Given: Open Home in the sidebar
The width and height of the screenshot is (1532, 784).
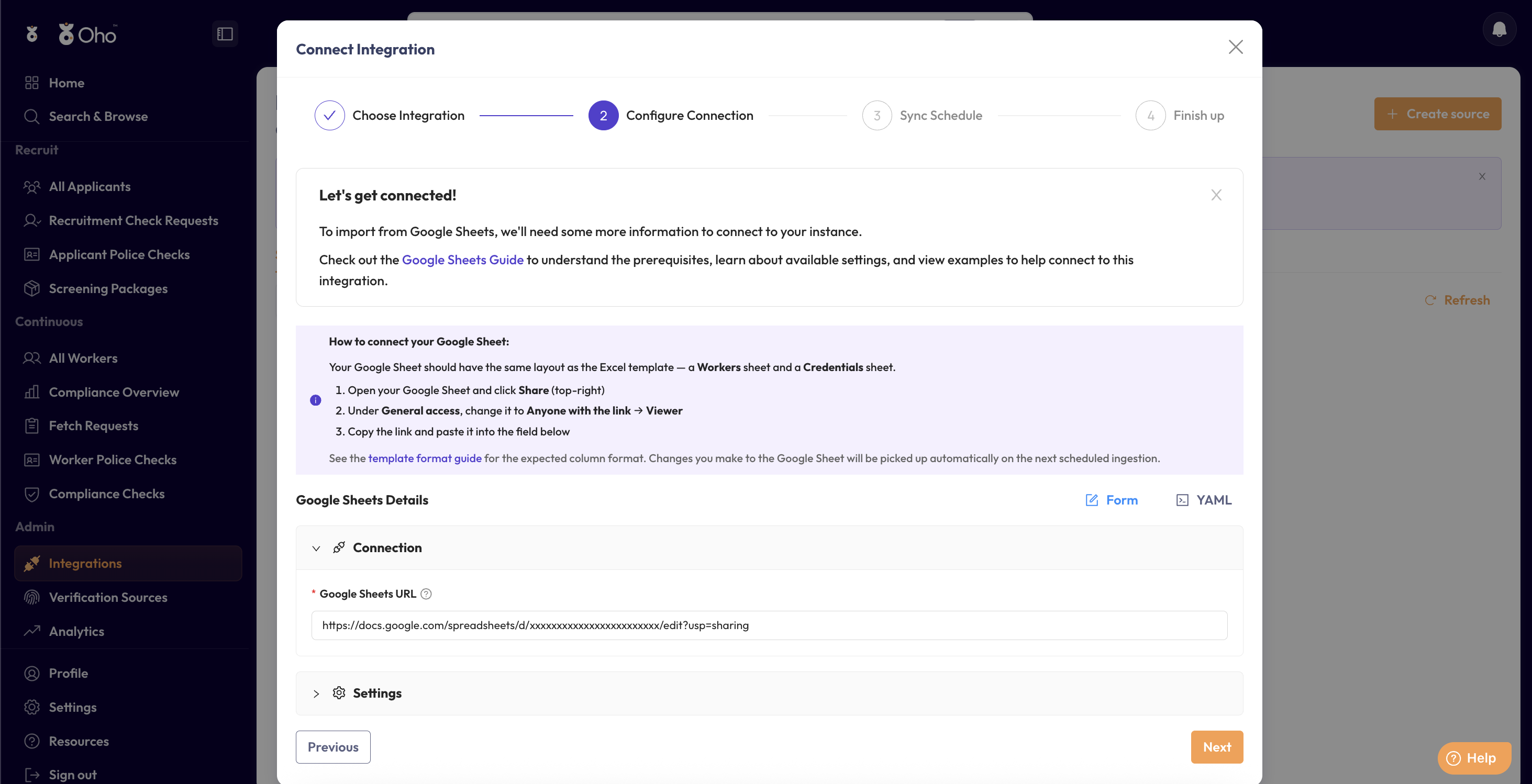Looking at the screenshot, I should coord(66,83).
